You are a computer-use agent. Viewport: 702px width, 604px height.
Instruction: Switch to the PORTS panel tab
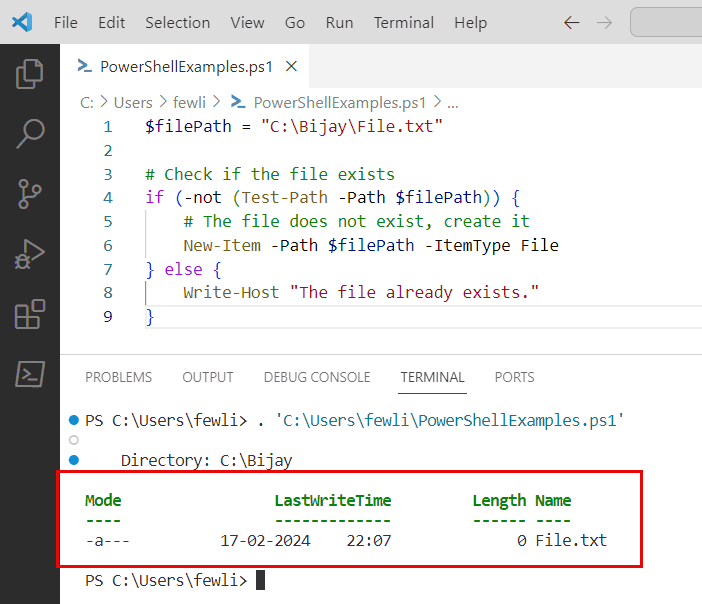pos(514,377)
